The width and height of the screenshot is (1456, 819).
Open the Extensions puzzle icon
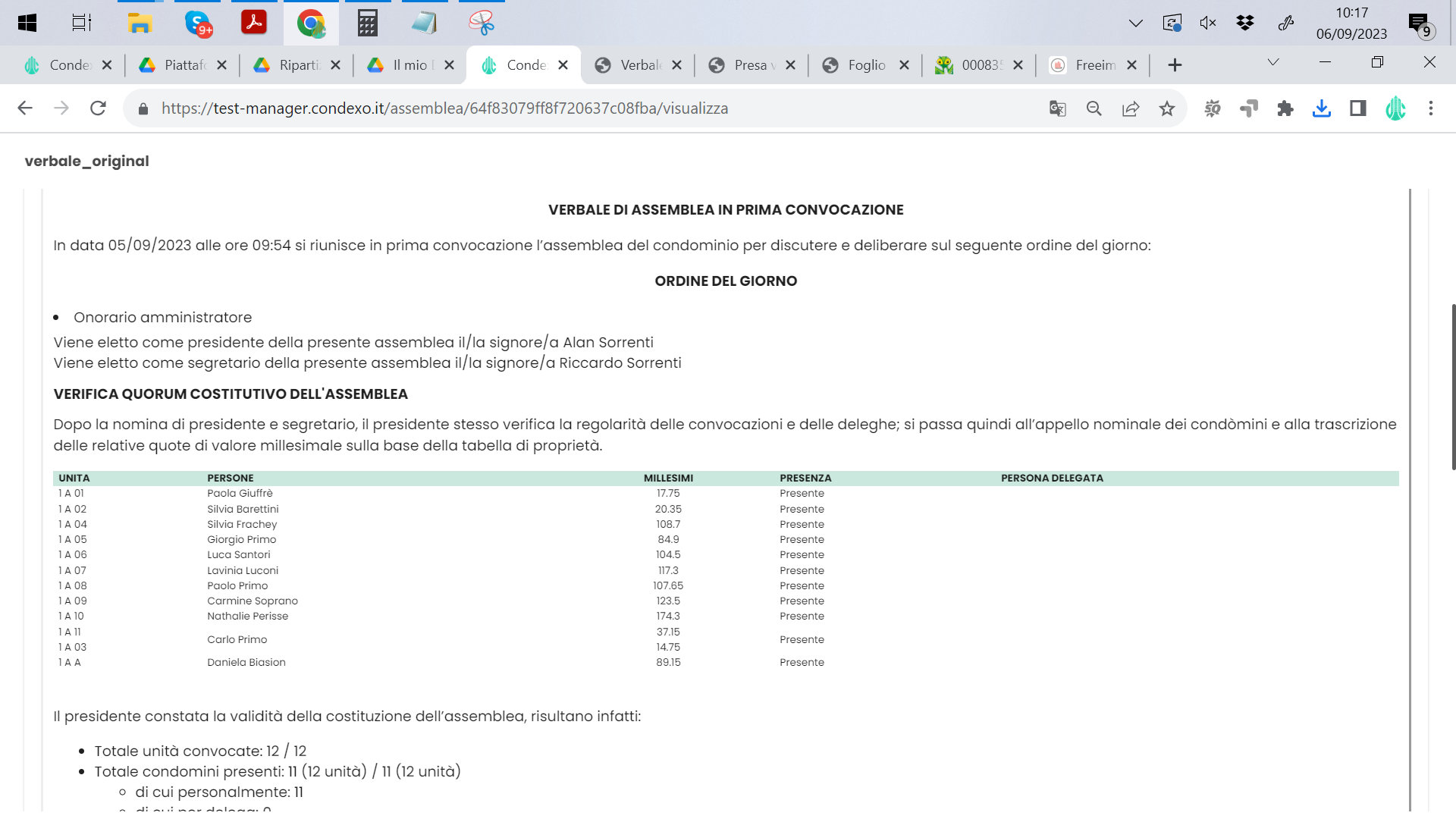1285,108
